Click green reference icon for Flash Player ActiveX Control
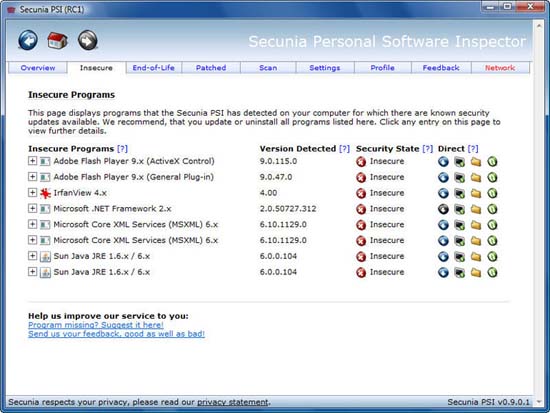 [x=492, y=161]
